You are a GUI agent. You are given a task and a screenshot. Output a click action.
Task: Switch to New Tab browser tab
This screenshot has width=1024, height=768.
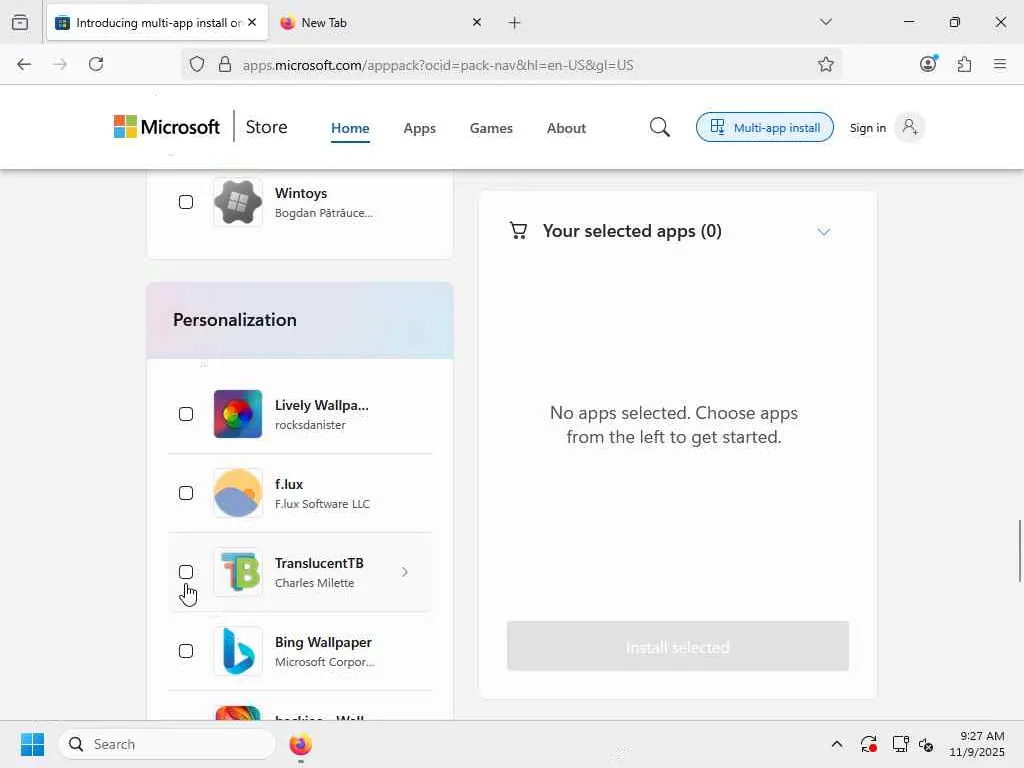(379, 23)
